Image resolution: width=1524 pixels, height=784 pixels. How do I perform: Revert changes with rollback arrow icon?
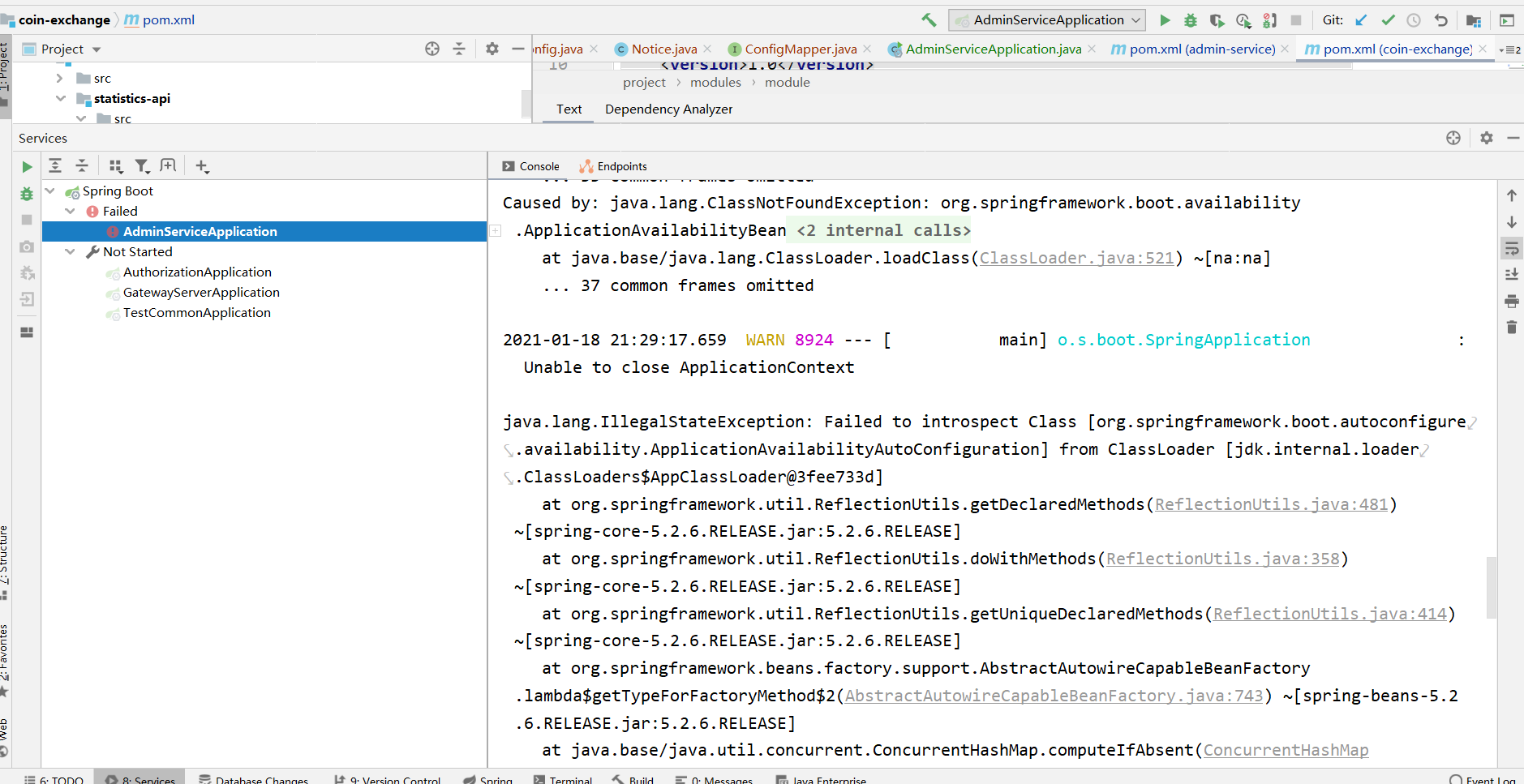tap(1440, 19)
